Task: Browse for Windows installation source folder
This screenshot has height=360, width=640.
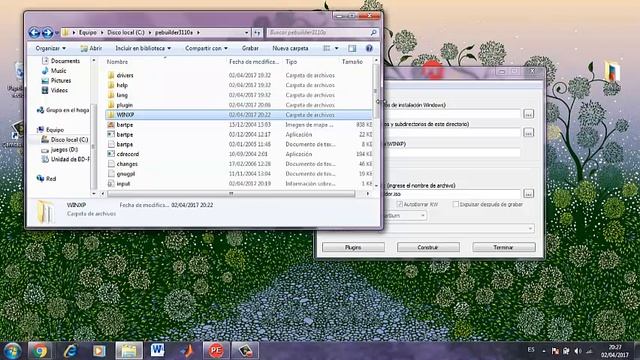Action: point(528,114)
